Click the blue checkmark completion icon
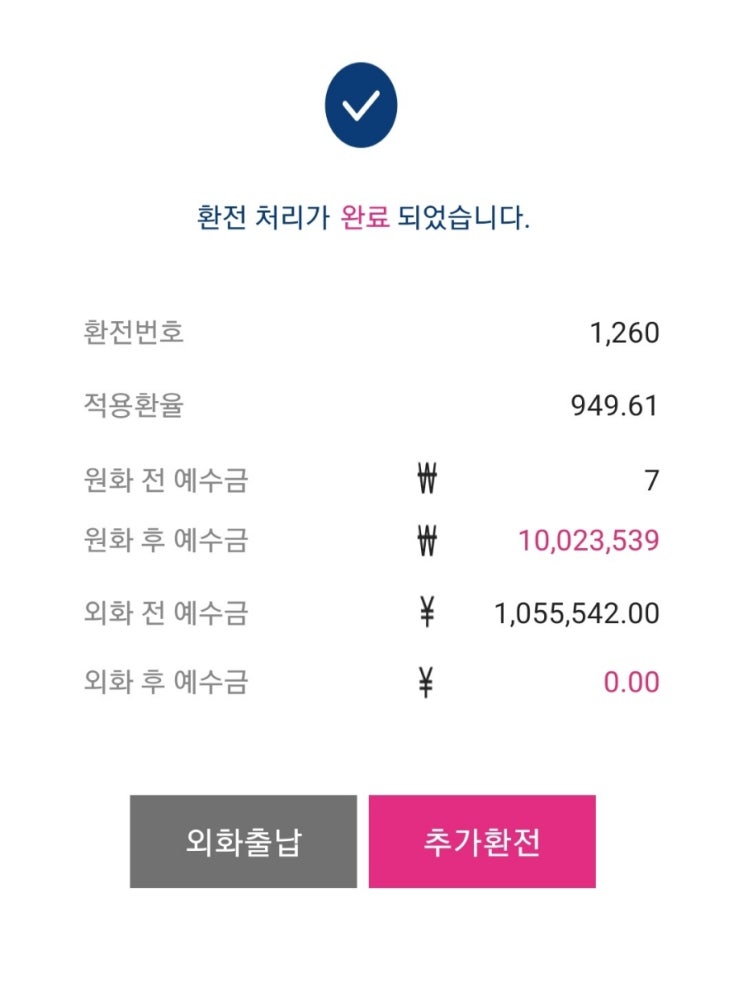The height and width of the screenshot is (1007, 743). pyautogui.click(x=360, y=105)
